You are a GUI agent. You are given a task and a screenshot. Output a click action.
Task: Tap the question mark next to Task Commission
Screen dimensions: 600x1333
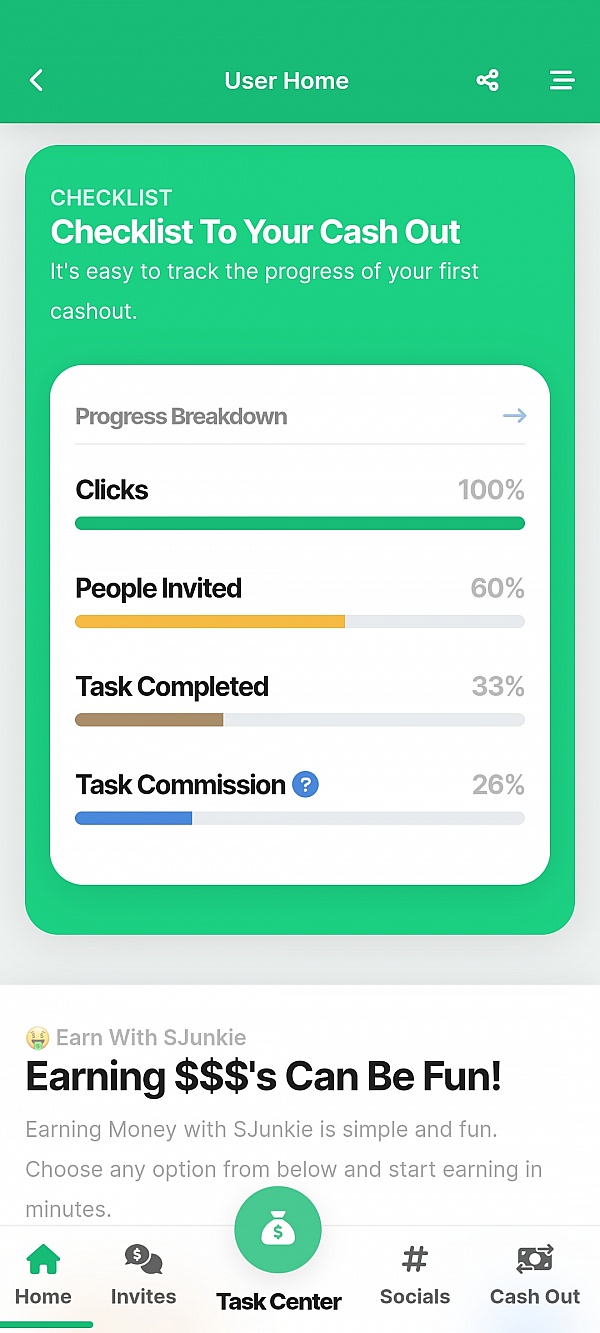pos(305,785)
